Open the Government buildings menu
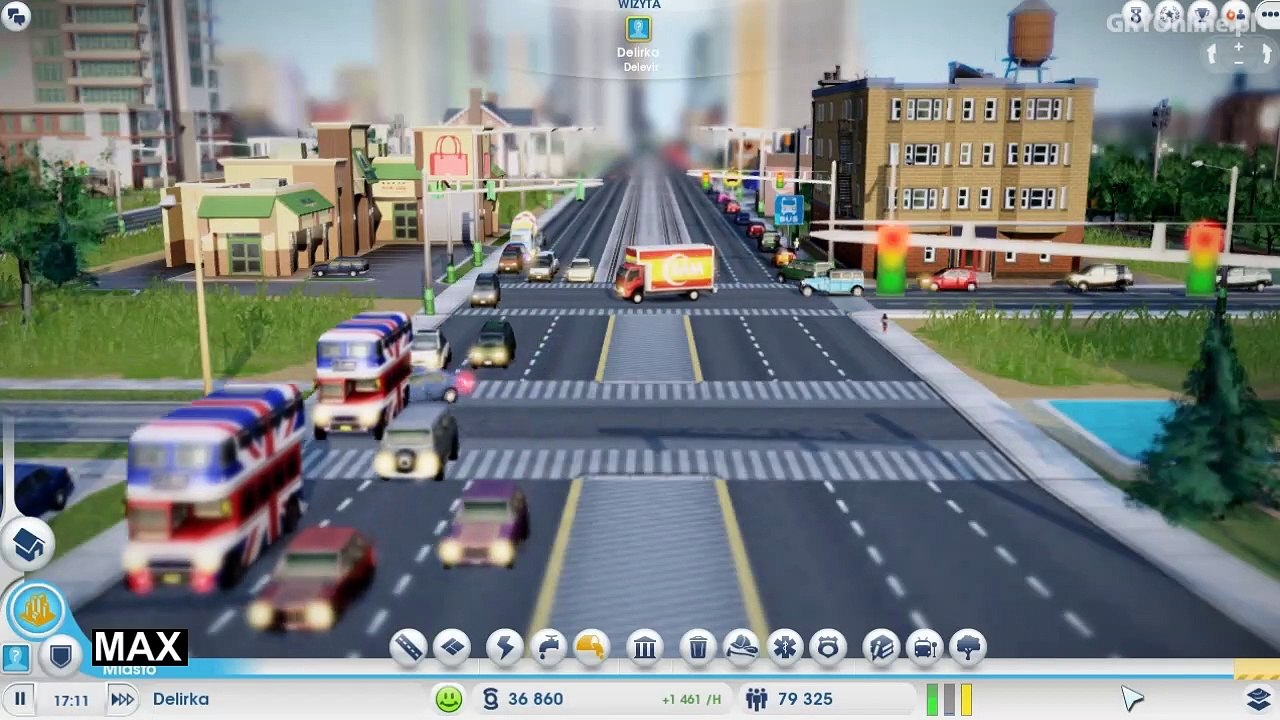Image resolution: width=1280 pixels, height=720 pixels. (645, 648)
